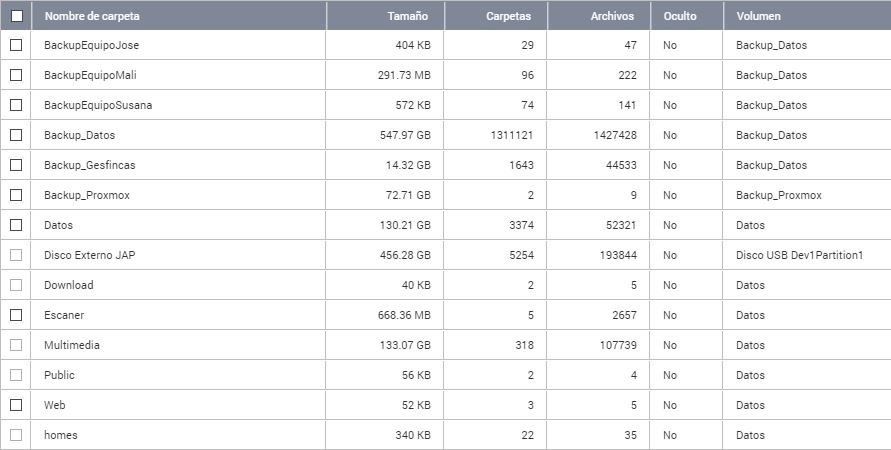This screenshot has width=891, height=450.
Task: Check the Web folder checkbox
Action: pyautogui.click(x=16, y=405)
